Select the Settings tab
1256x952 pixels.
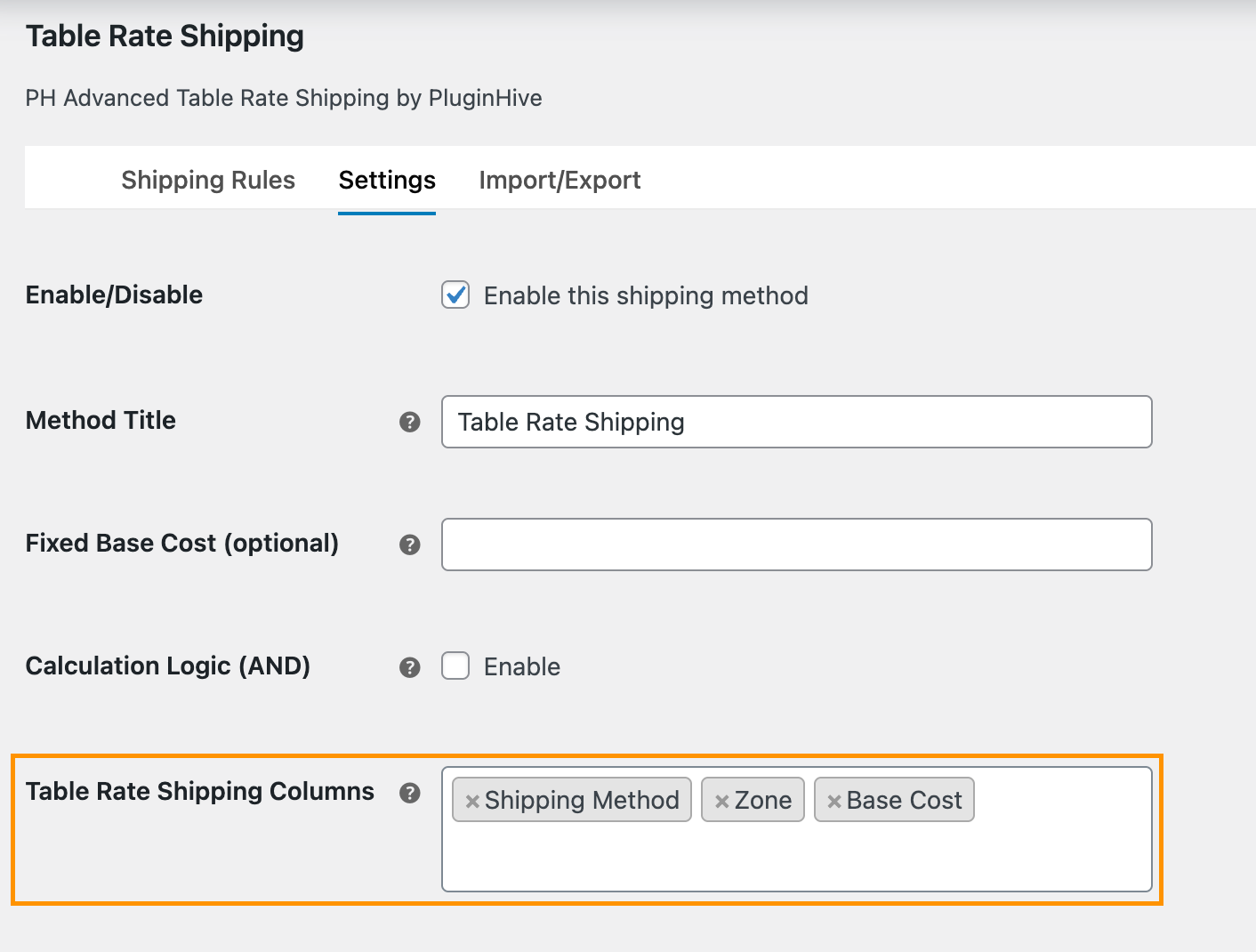coord(387,180)
